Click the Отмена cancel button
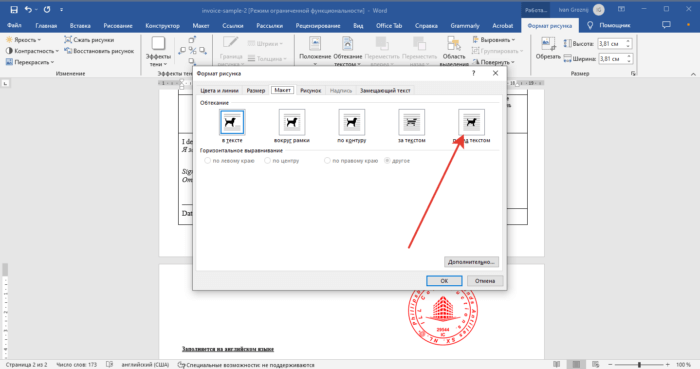Screen dimensions: 700x369 (x=485, y=281)
